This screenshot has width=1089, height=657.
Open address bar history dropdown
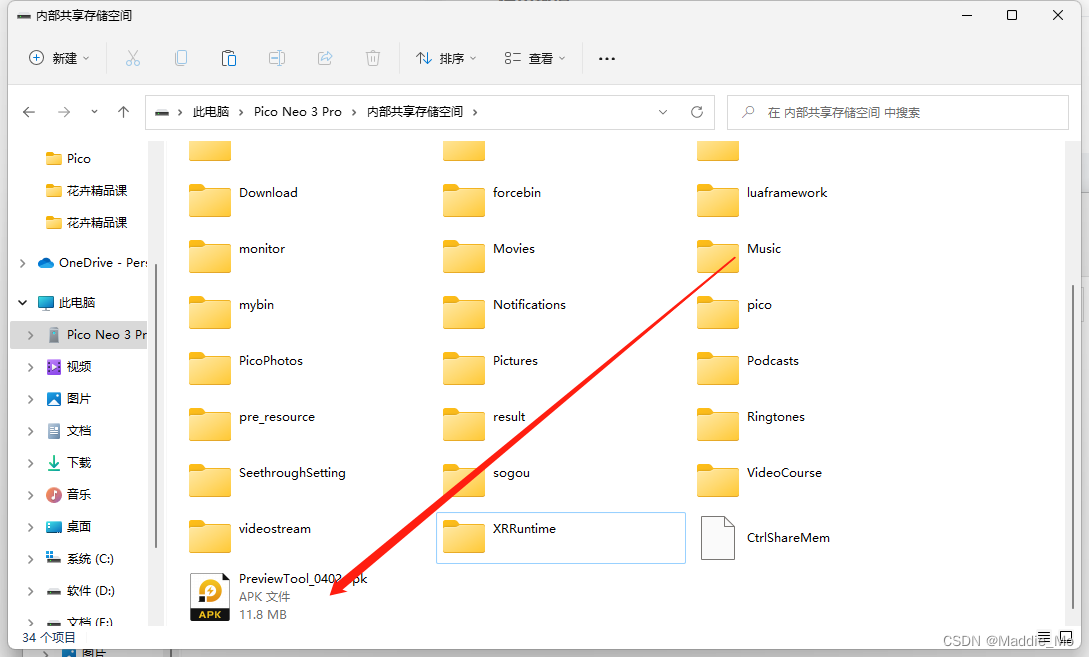coord(663,112)
